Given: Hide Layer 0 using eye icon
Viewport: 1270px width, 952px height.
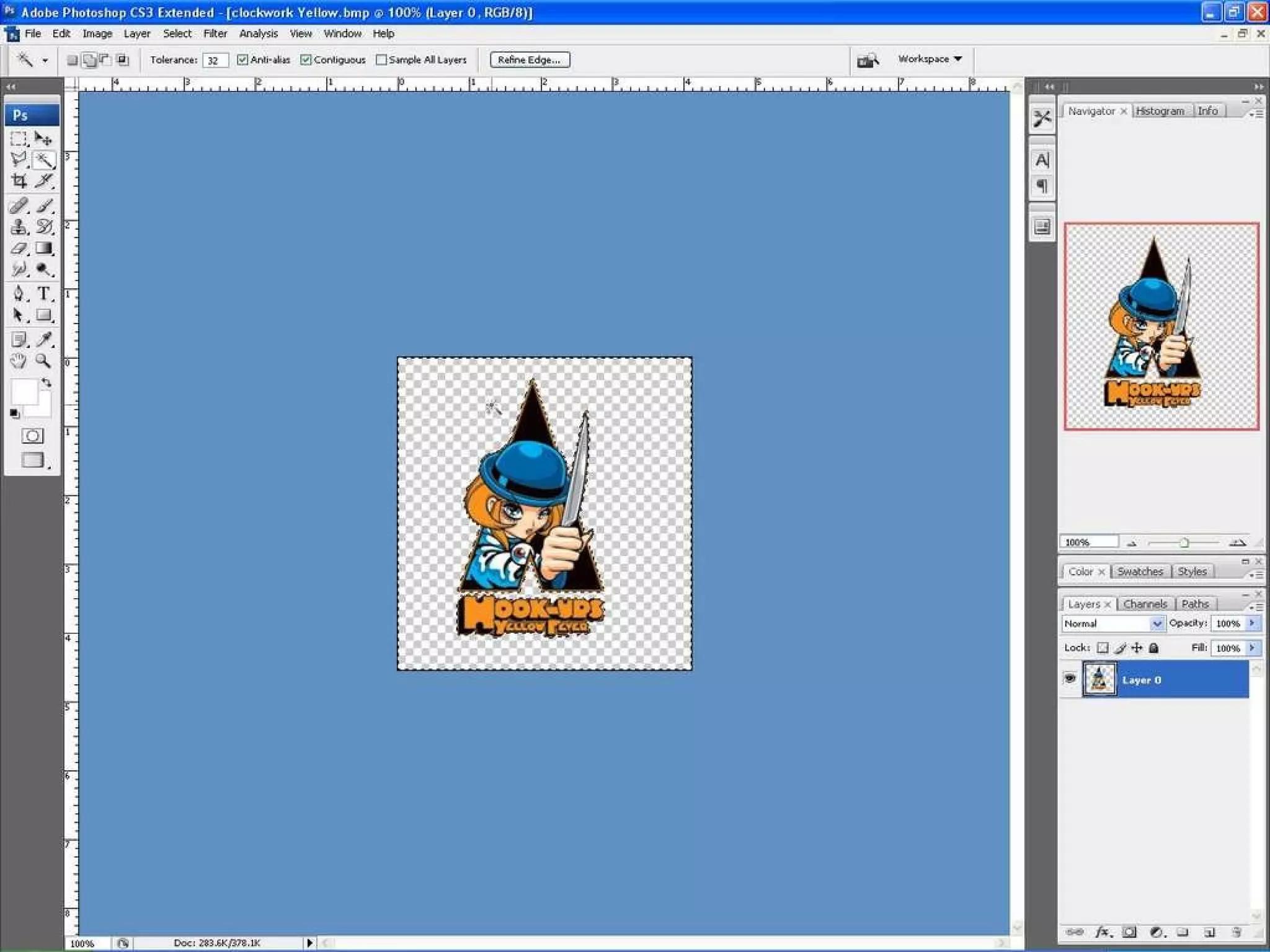Looking at the screenshot, I should pos(1070,679).
